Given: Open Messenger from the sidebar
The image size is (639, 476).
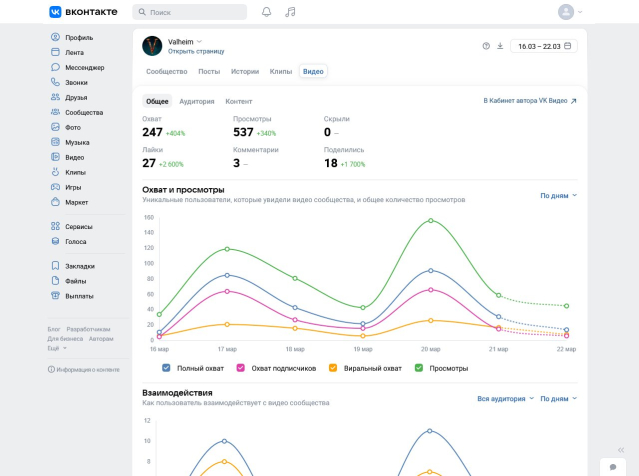Looking at the screenshot, I should [84, 67].
